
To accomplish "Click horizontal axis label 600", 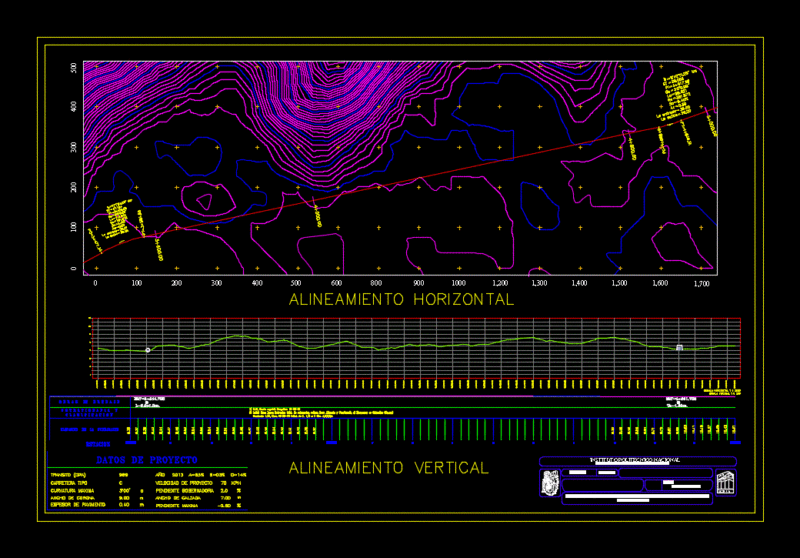I will click(x=336, y=283).
